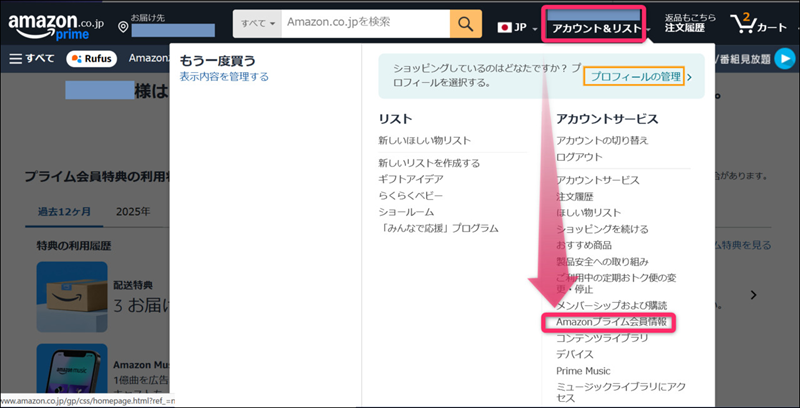The image size is (800, 408).
Task: Switch to the 2025年 tab
Action: point(133,212)
